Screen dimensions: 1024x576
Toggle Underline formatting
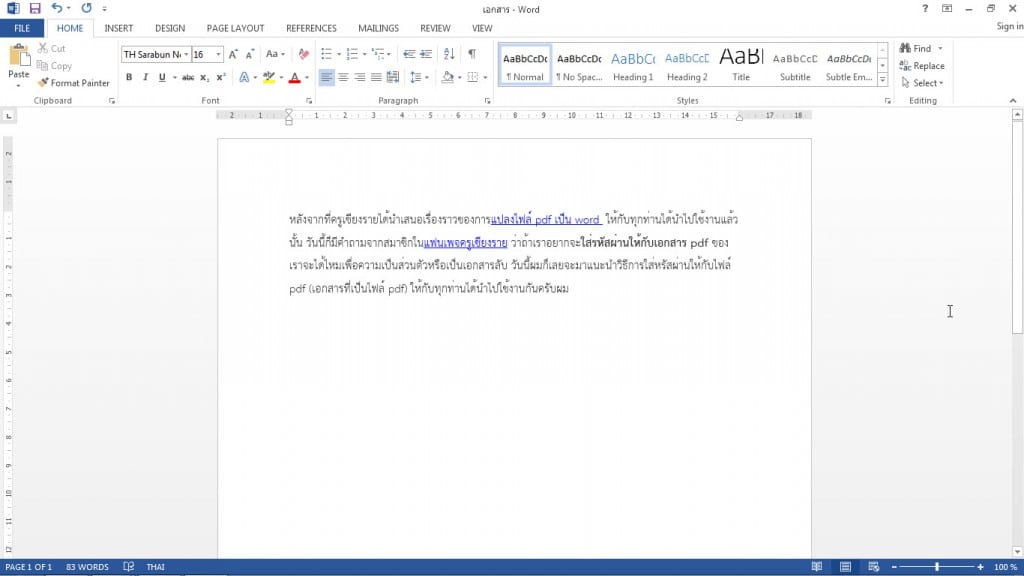point(162,77)
